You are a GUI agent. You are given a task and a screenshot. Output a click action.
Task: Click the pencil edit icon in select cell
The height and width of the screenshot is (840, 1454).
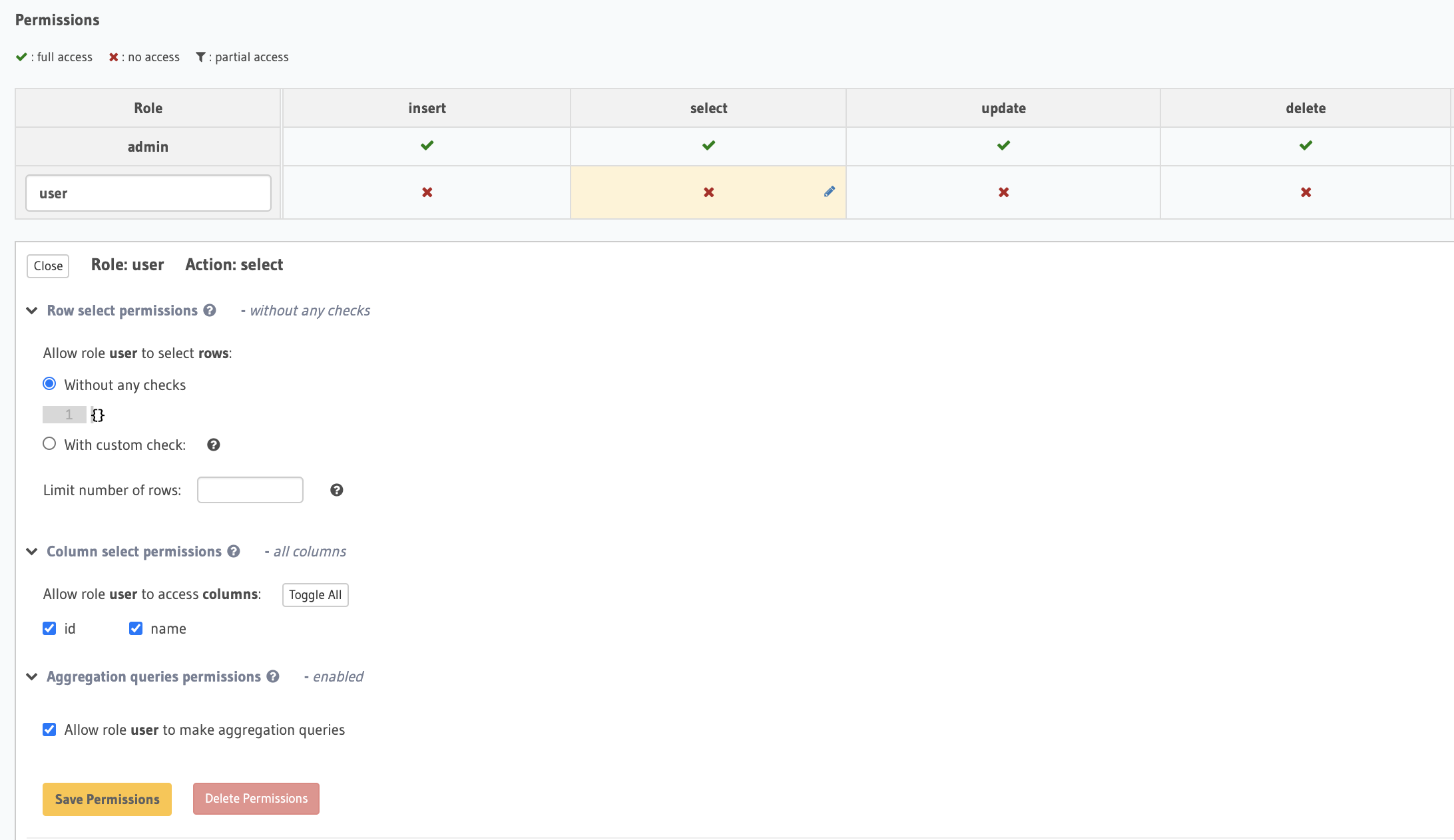click(829, 192)
